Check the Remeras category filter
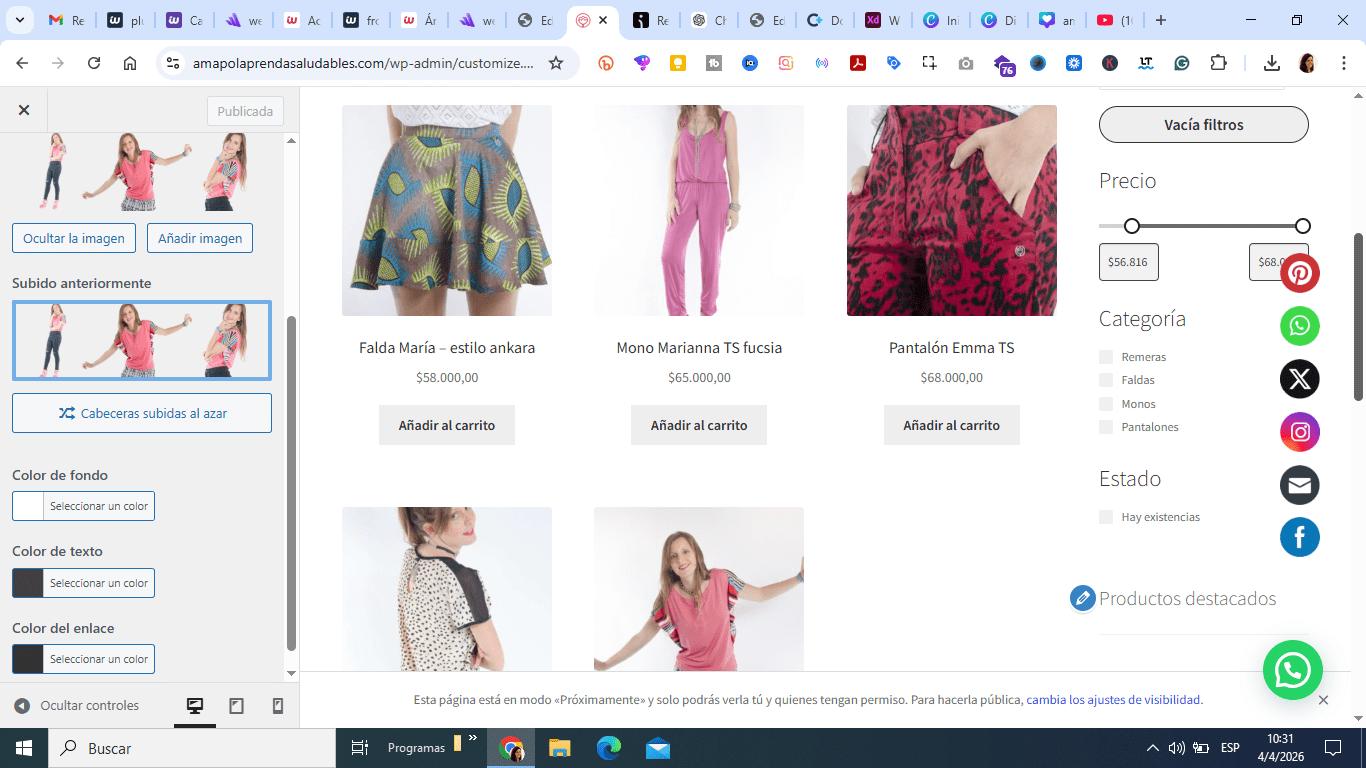 (1106, 357)
